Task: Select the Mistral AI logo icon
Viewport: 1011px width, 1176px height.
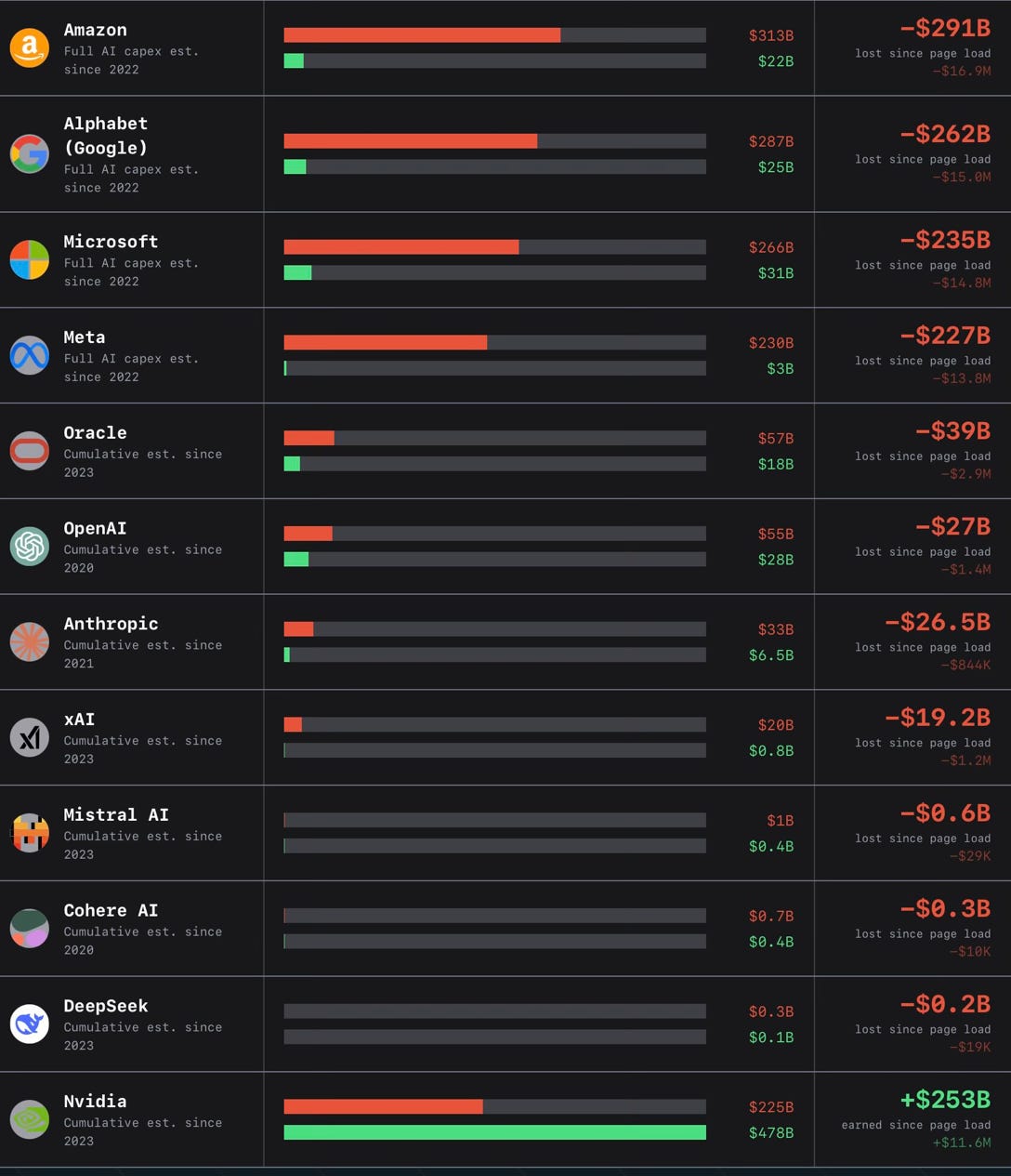Action: tap(30, 833)
